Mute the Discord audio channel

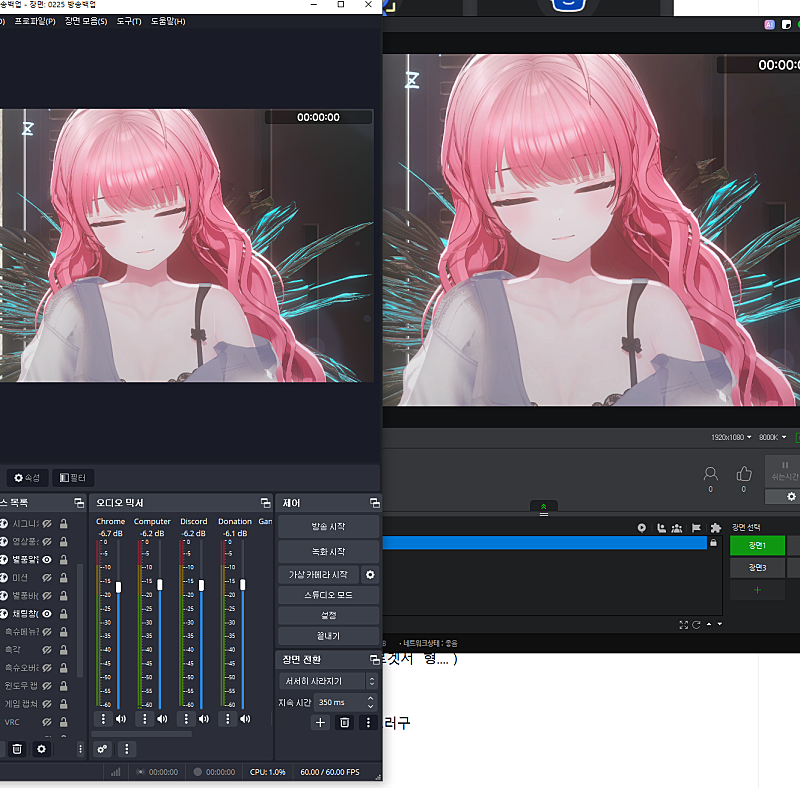pyautogui.click(x=204, y=719)
